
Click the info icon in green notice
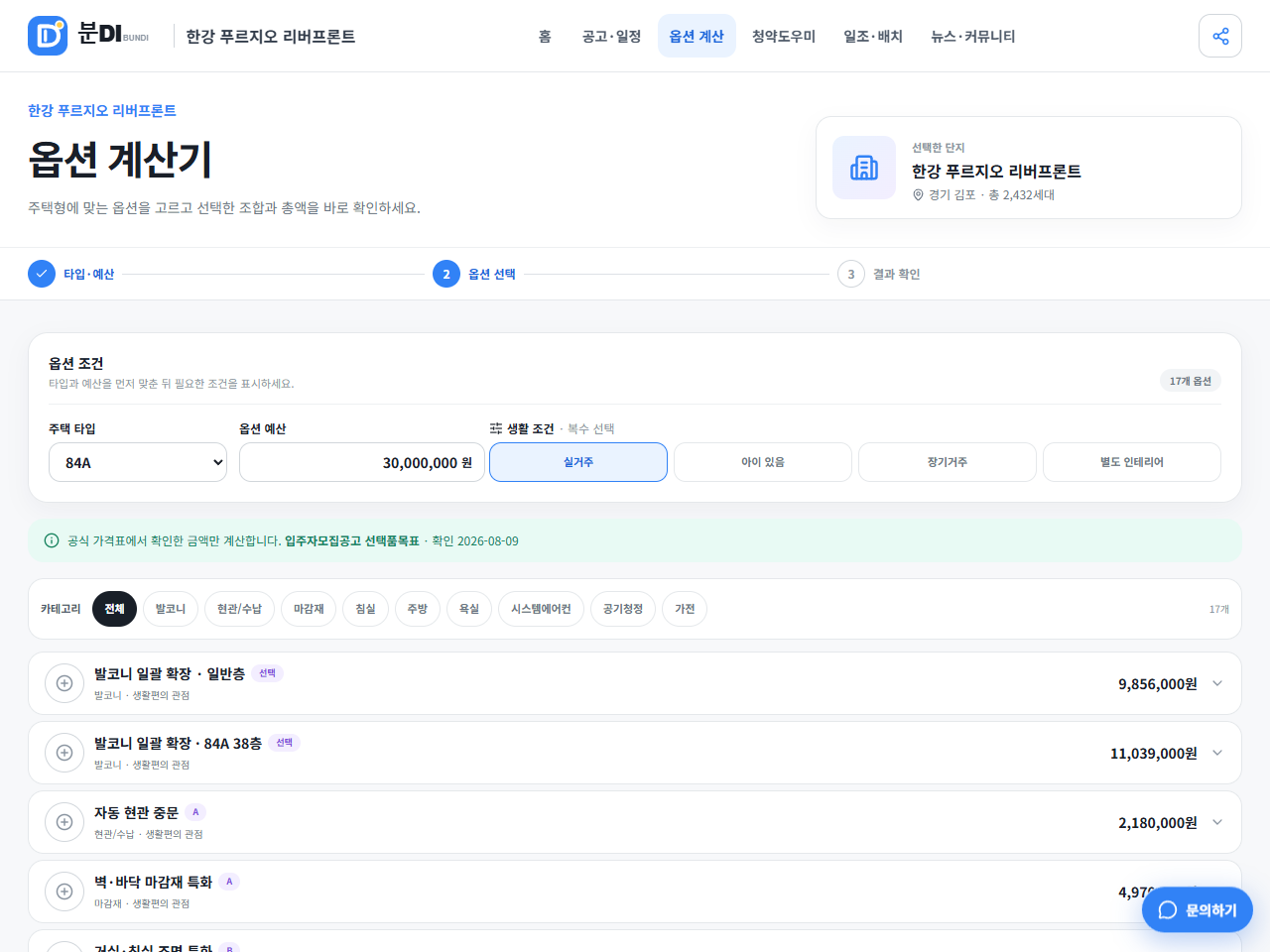[52, 540]
